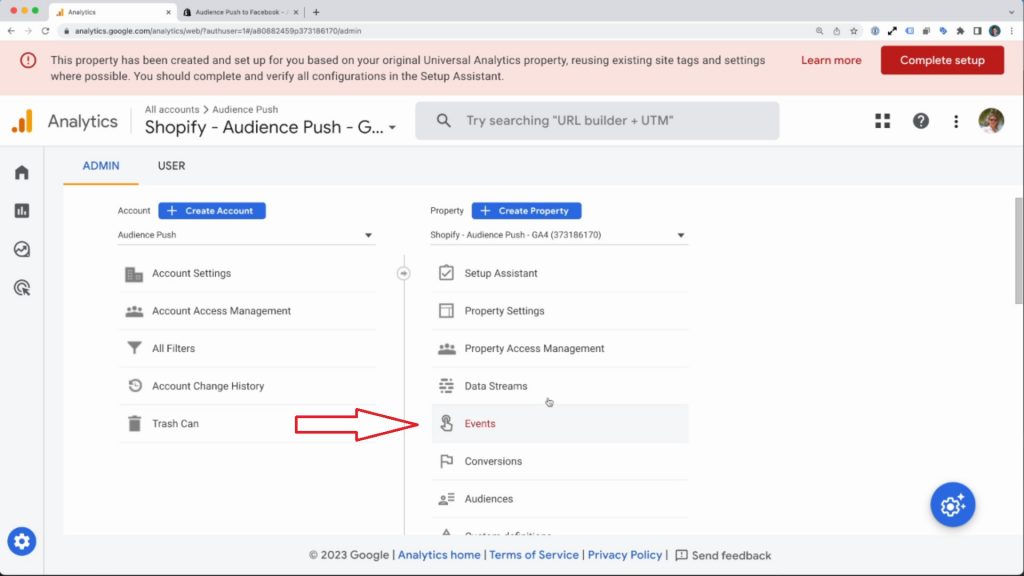Image resolution: width=1024 pixels, height=576 pixels.
Task: Click the Create Property button
Action: [526, 211]
